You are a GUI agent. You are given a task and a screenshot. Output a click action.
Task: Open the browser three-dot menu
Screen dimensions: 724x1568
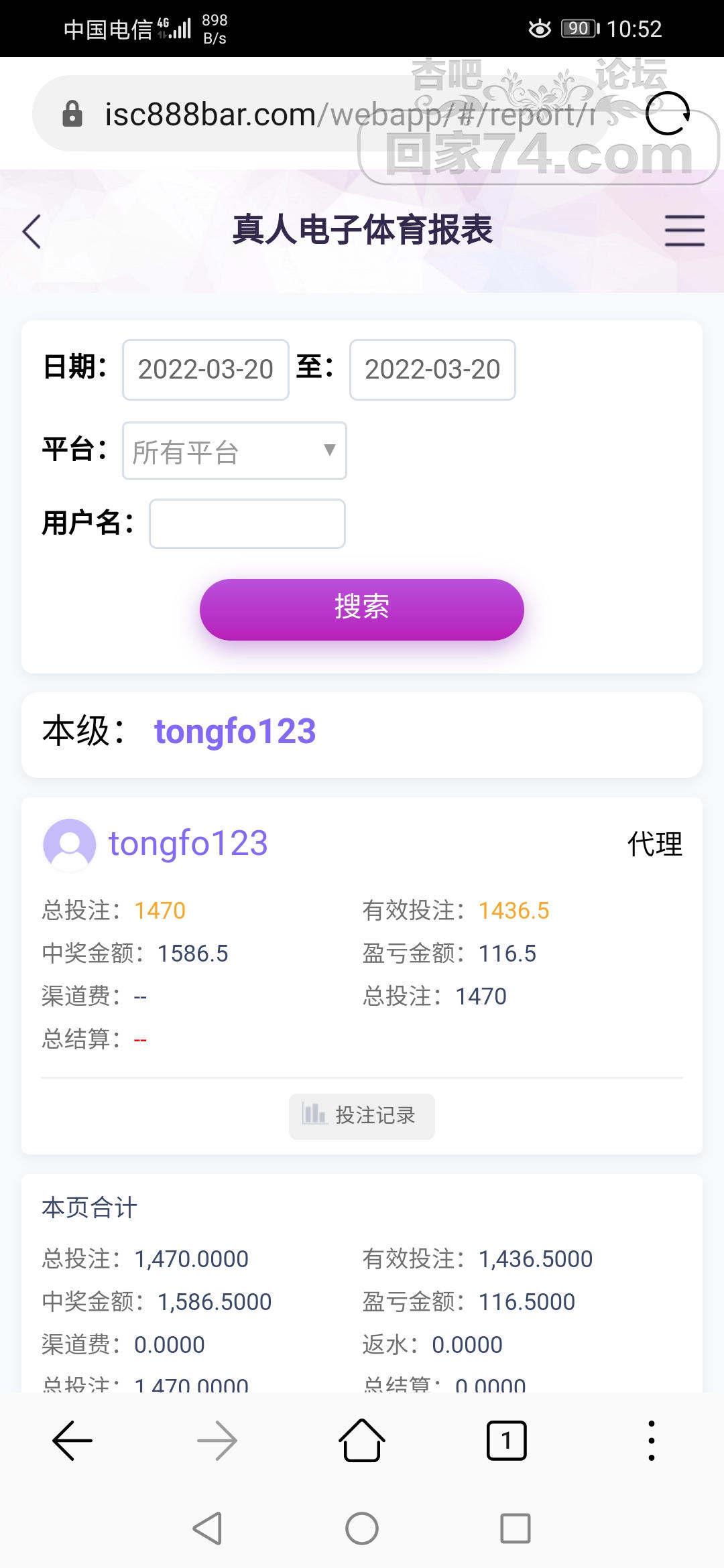click(651, 1440)
